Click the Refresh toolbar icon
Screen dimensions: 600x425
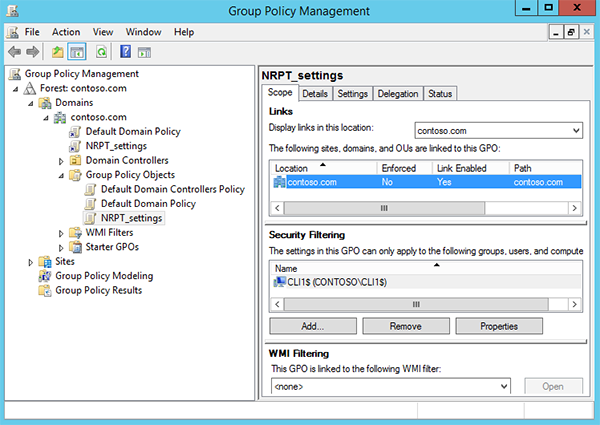point(101,52)
